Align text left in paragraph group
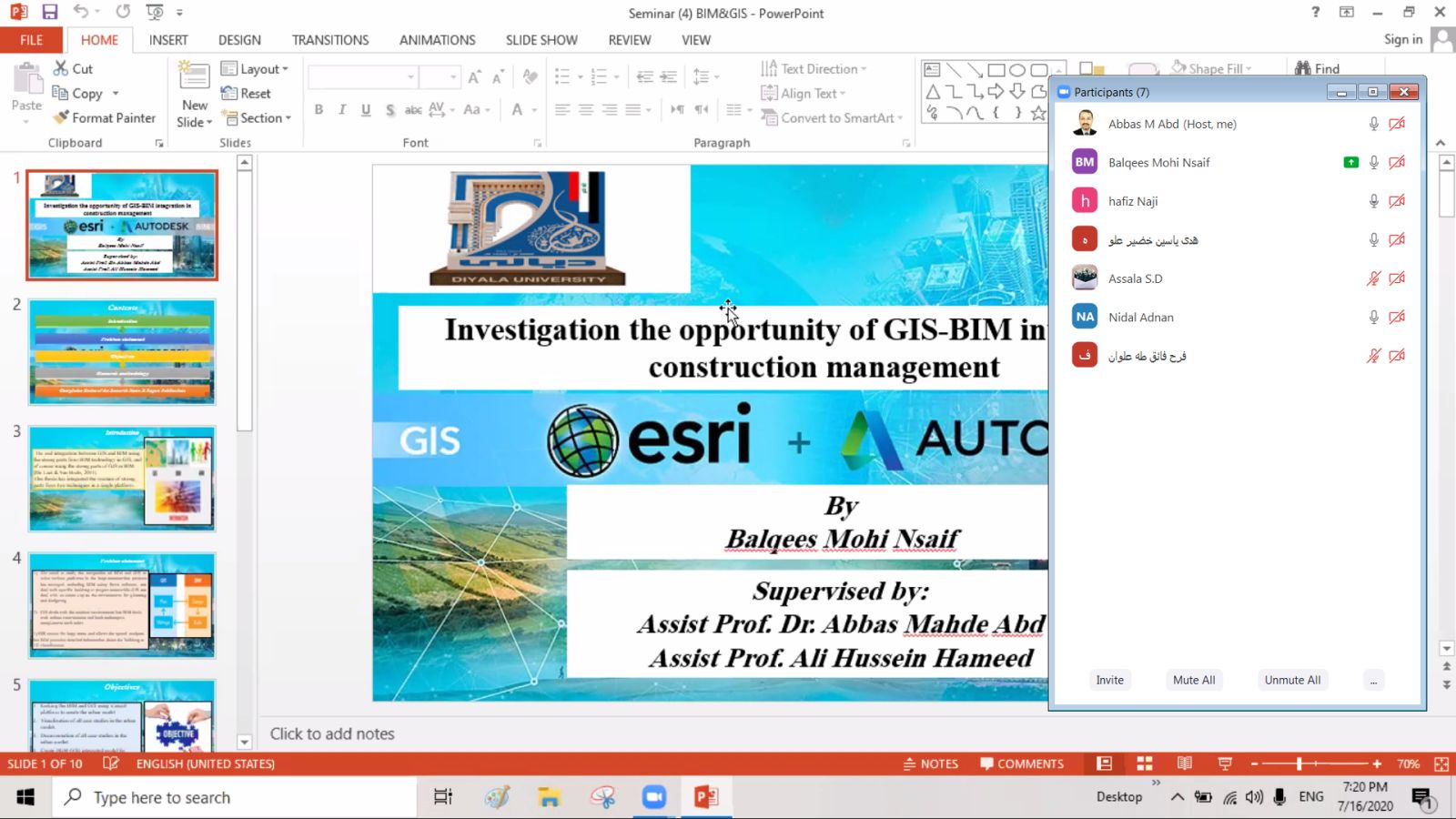 tap(562, 109)
